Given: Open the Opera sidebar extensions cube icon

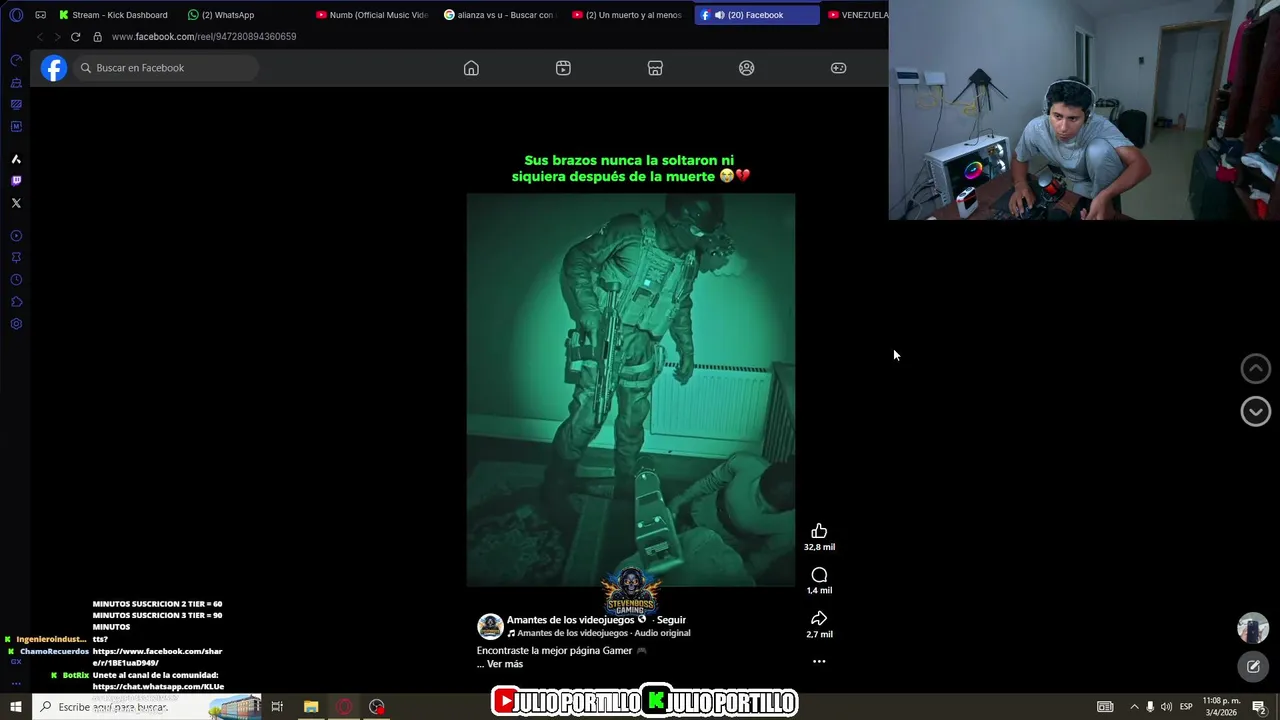Looking at the screenshot, I should [x=16, y=302].
